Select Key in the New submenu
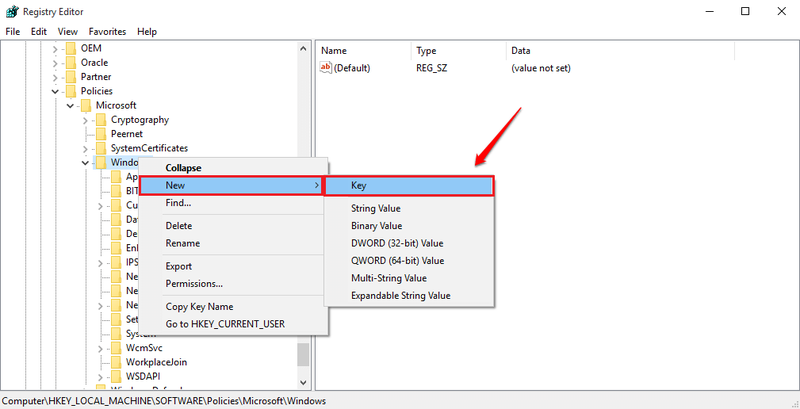Screen dimensions: 800x409 pyautogui.click(x=409, y=186)
